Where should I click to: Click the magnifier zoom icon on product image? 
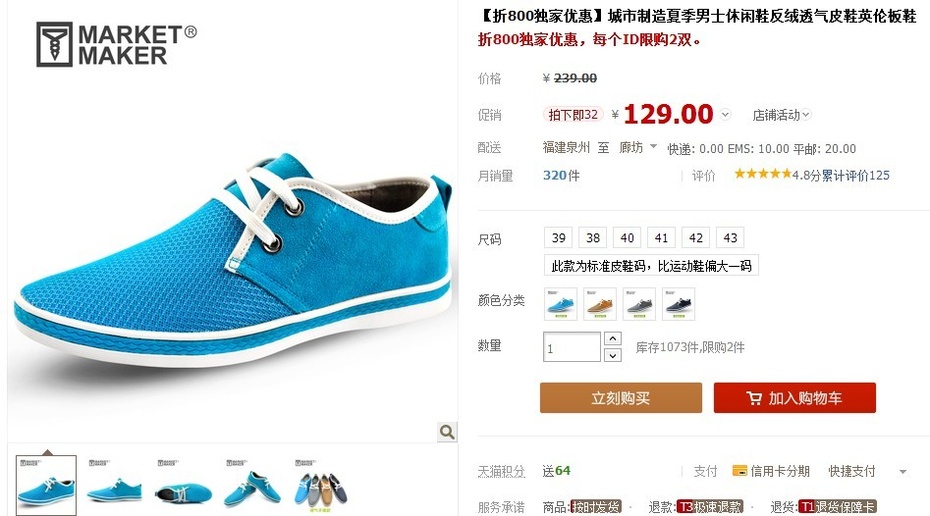pos(447,432)
